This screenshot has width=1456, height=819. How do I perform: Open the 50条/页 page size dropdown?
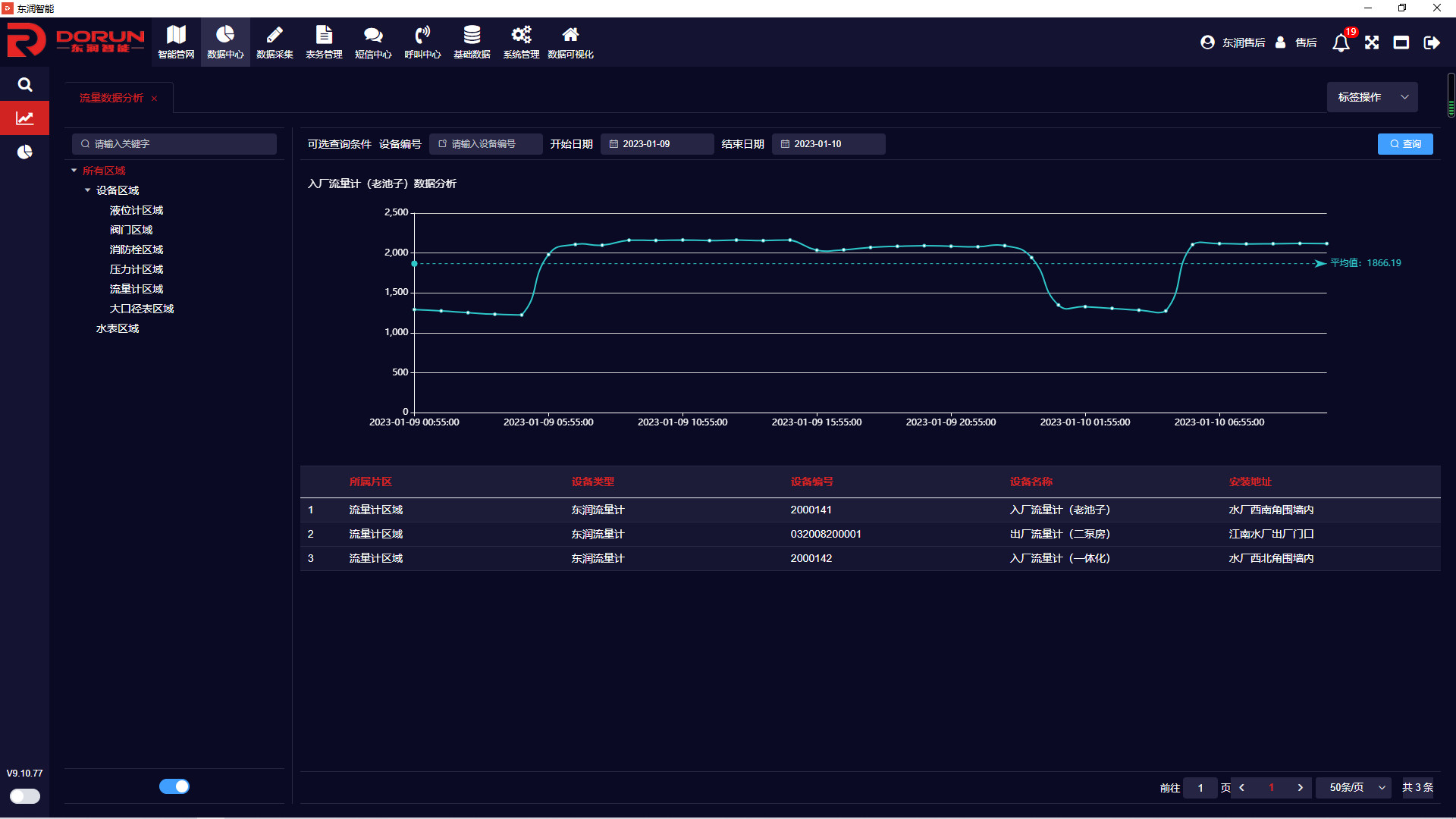[1354, 788]
